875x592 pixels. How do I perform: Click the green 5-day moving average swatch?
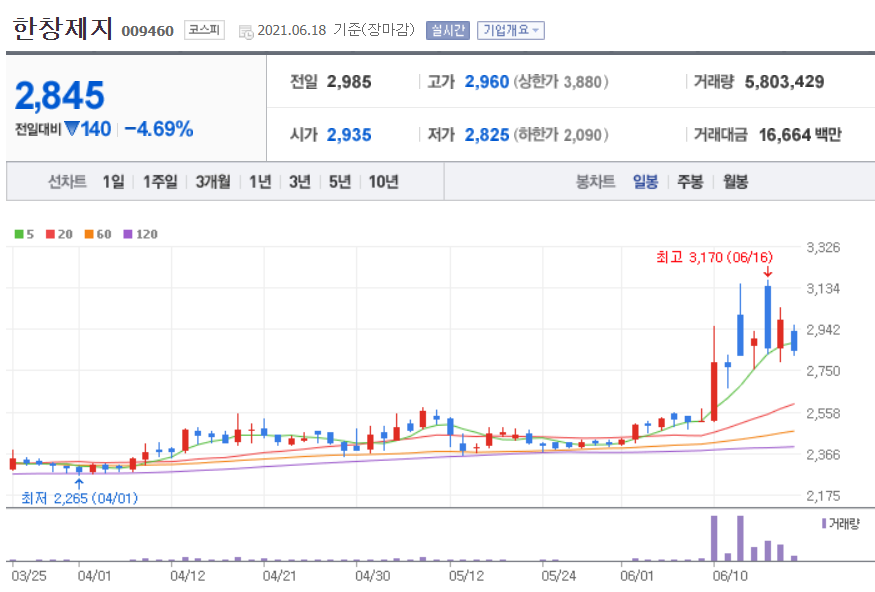(19, 234)
